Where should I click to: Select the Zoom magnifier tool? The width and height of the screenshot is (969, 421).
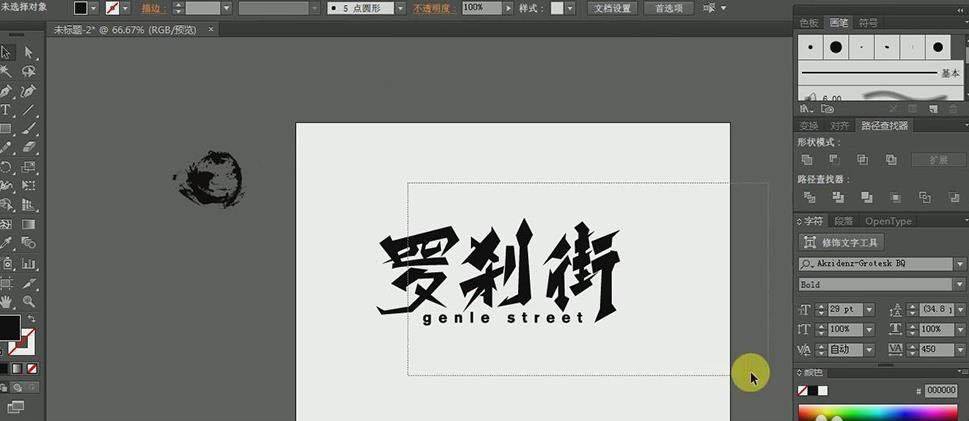coord(29,300)
